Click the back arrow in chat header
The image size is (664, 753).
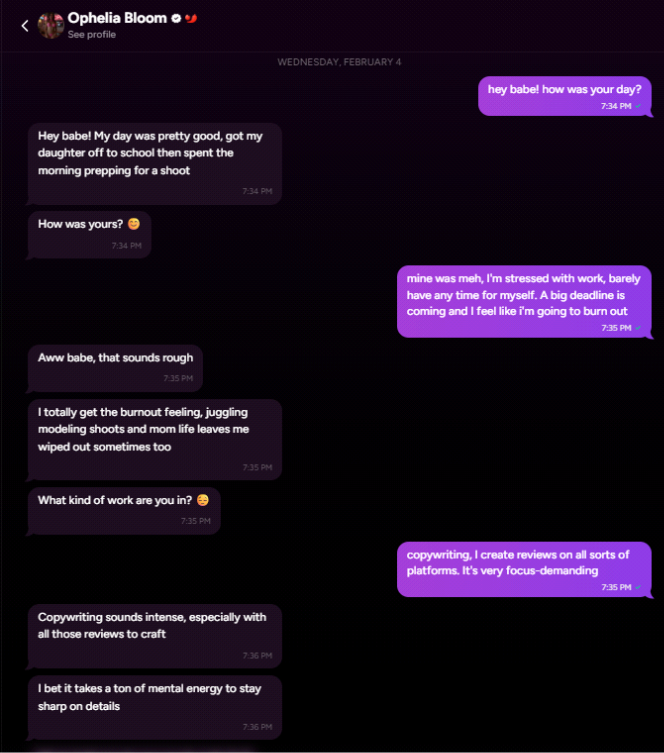pyautogui.click(x=25, y=26)
